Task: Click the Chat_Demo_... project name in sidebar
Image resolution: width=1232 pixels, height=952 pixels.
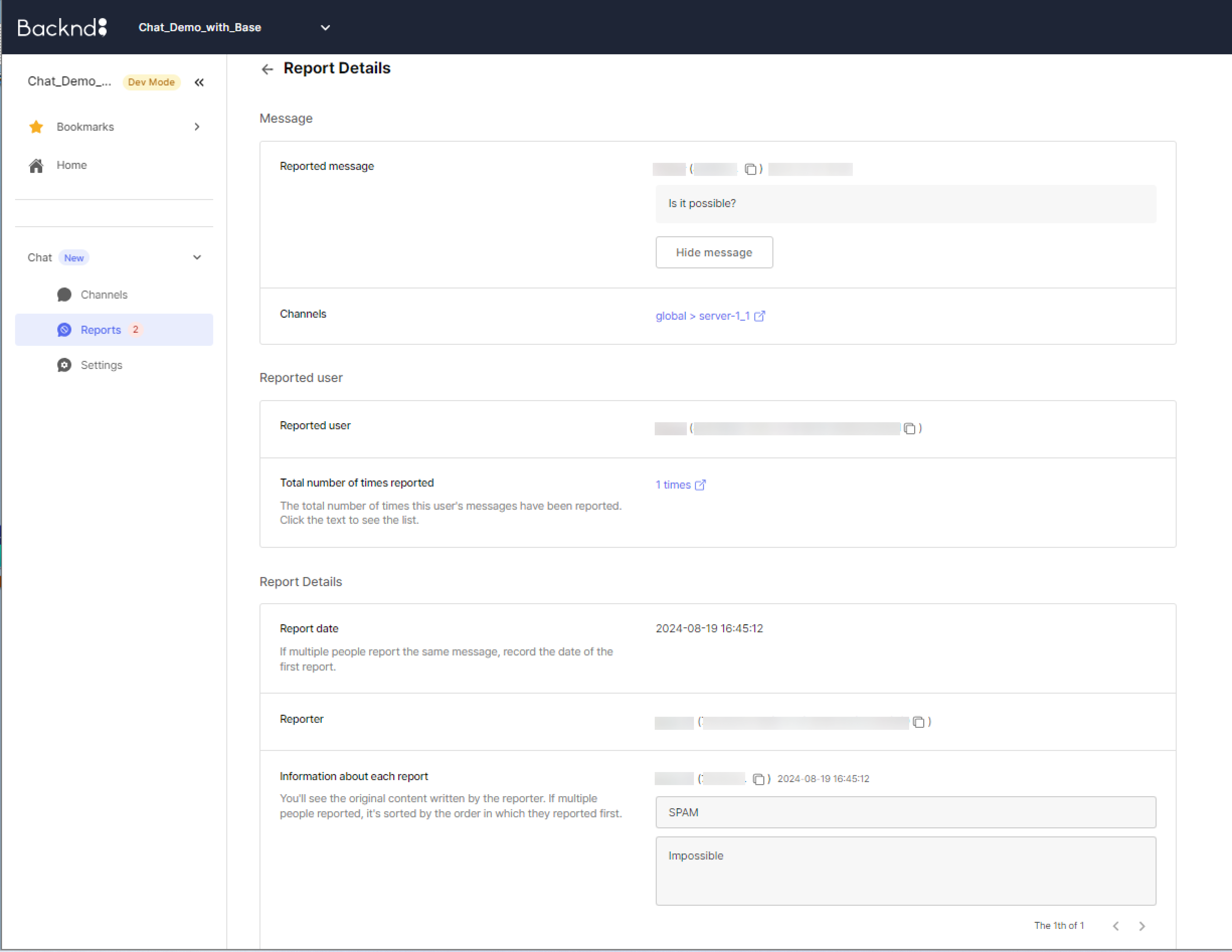Action: 69,81
